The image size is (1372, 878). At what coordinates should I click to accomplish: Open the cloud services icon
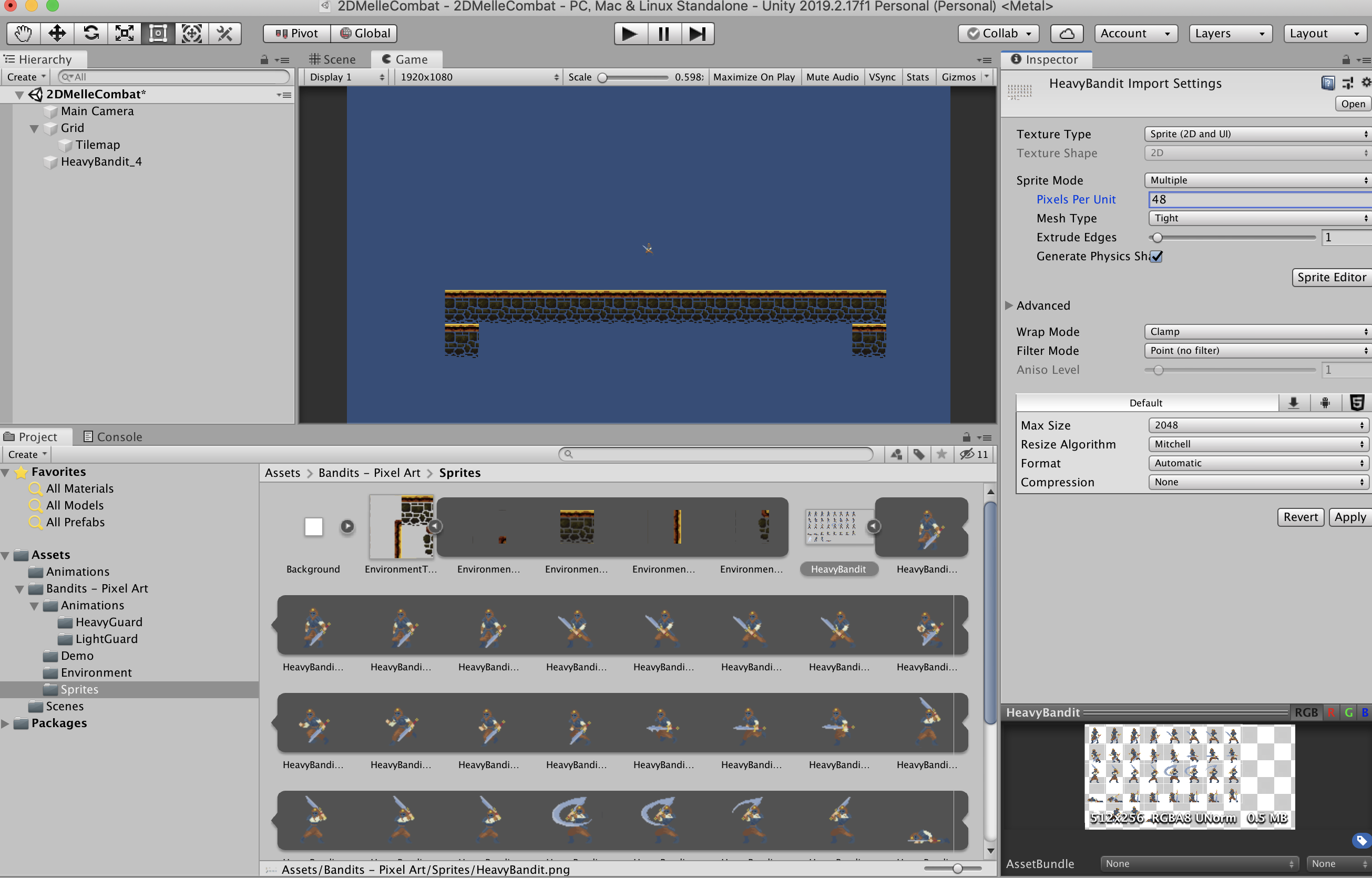[1067, 34]
